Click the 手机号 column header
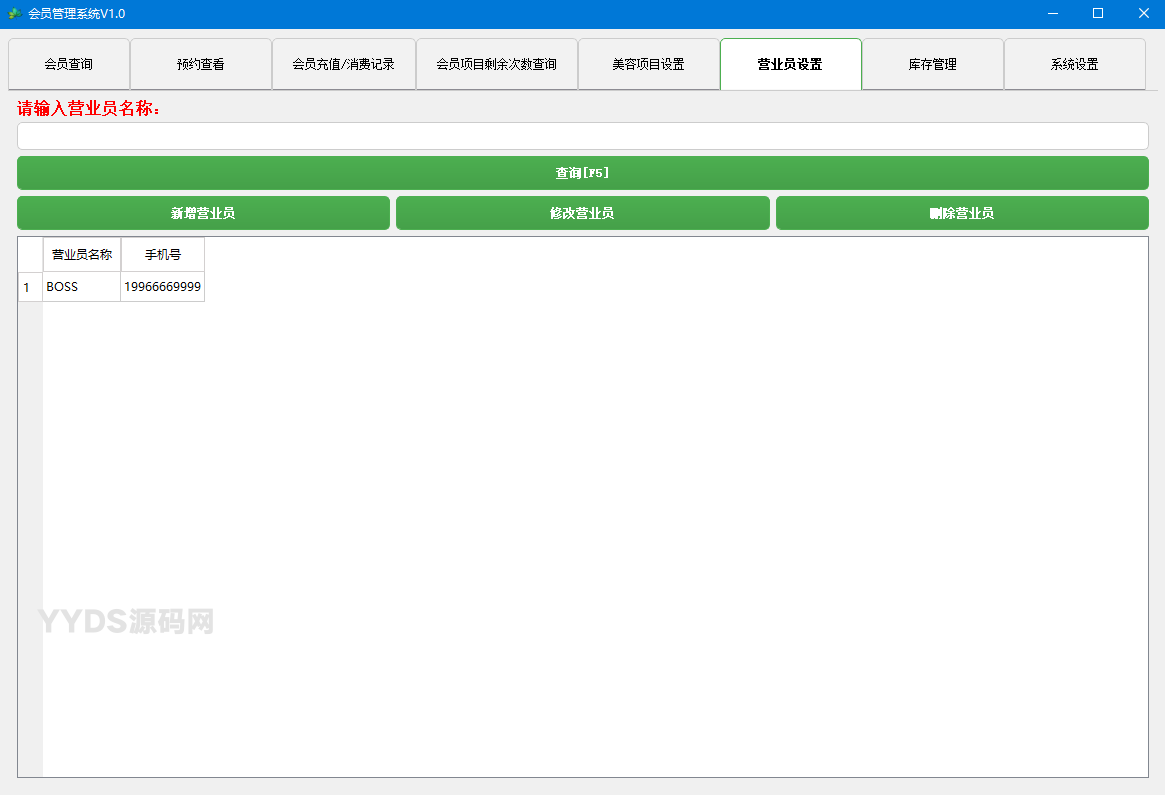The width and height of the screenshot is (1165, 795). [162, 254]
